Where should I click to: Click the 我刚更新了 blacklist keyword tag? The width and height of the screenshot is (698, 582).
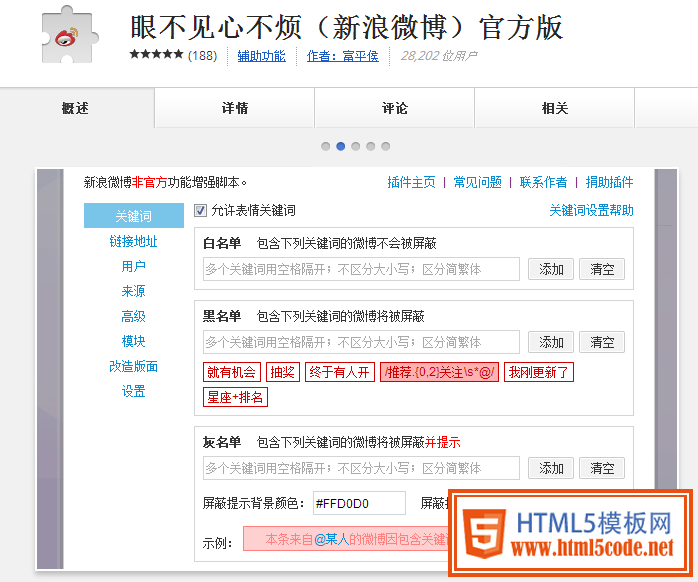(539, 372)
